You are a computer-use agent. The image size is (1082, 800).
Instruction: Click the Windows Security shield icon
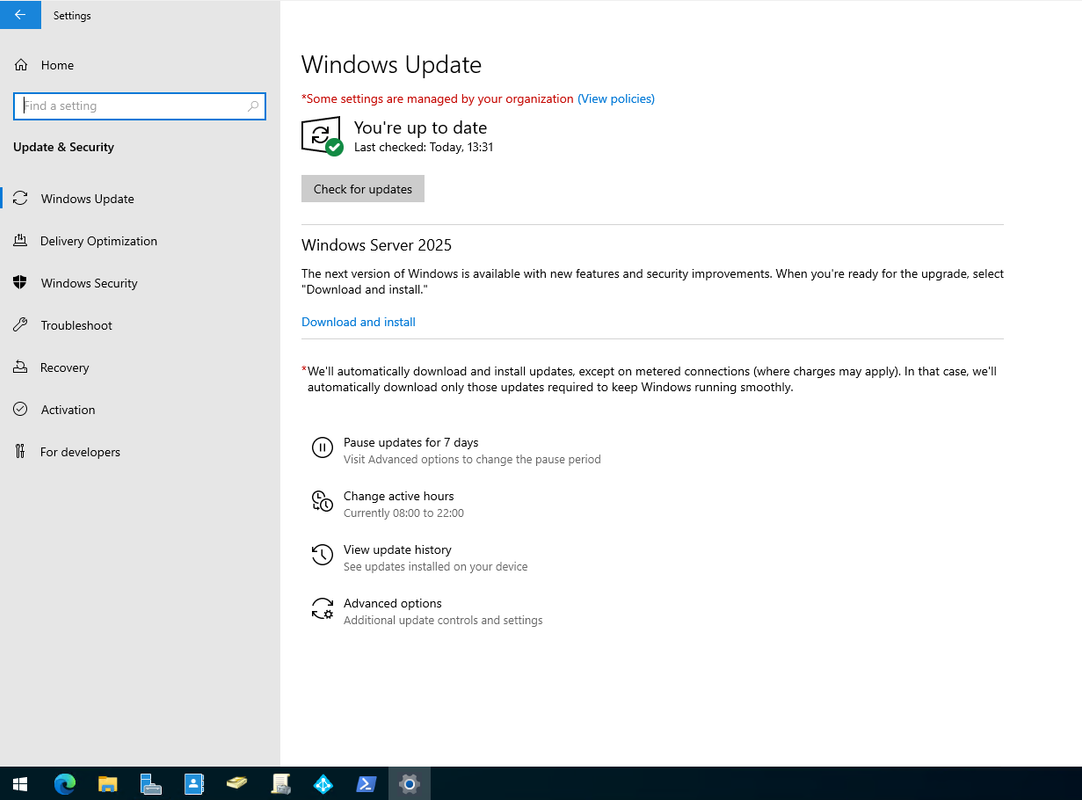(21, 283)
